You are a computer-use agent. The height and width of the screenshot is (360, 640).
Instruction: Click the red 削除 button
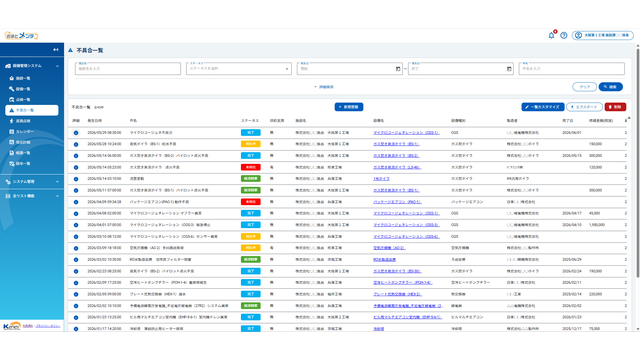click(615, 107)
